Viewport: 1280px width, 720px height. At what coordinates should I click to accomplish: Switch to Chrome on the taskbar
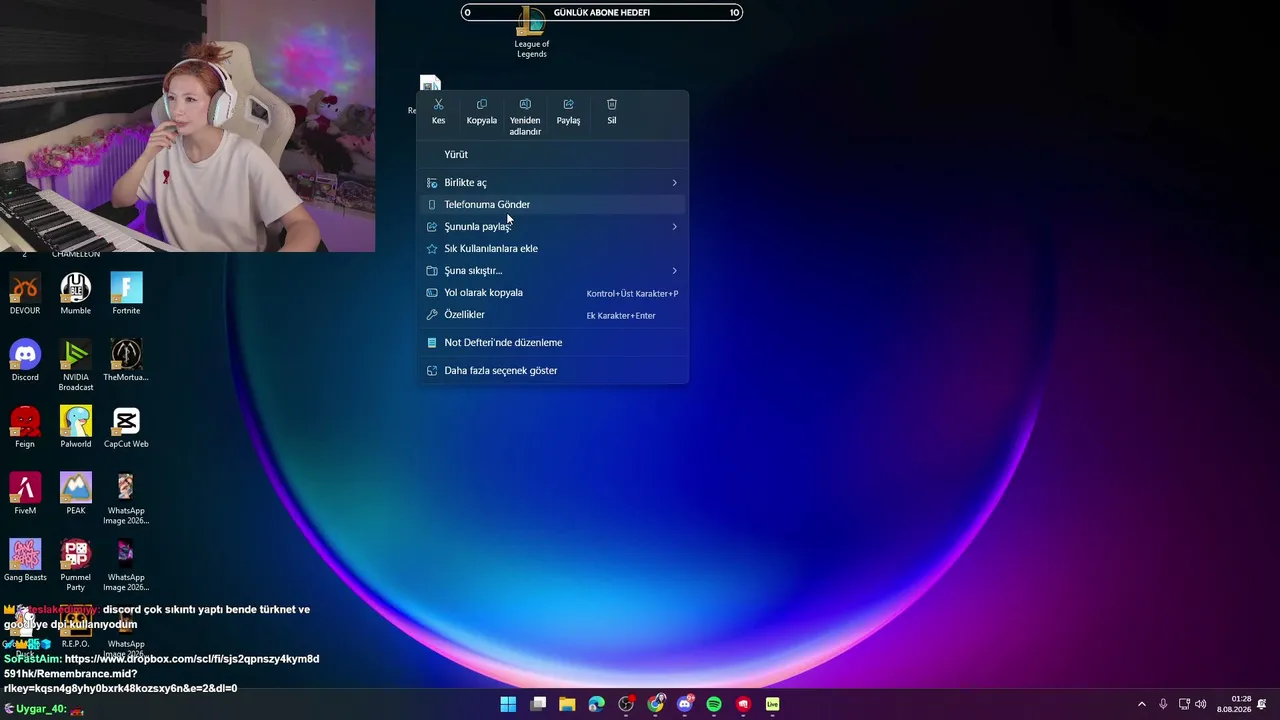[655, 704]
